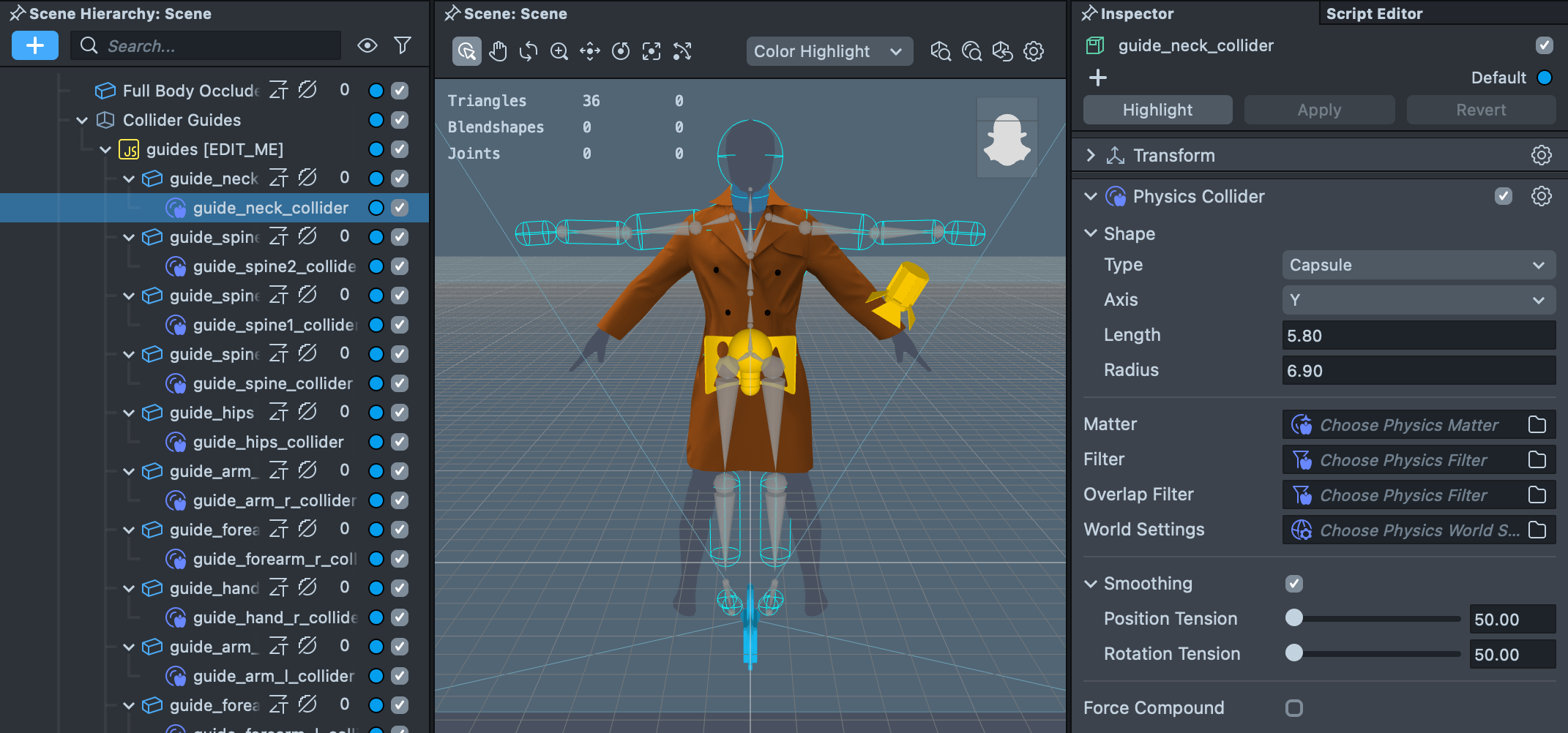
Task: Toggle hierarchy visibility eye icon
Action: [367, 46]
